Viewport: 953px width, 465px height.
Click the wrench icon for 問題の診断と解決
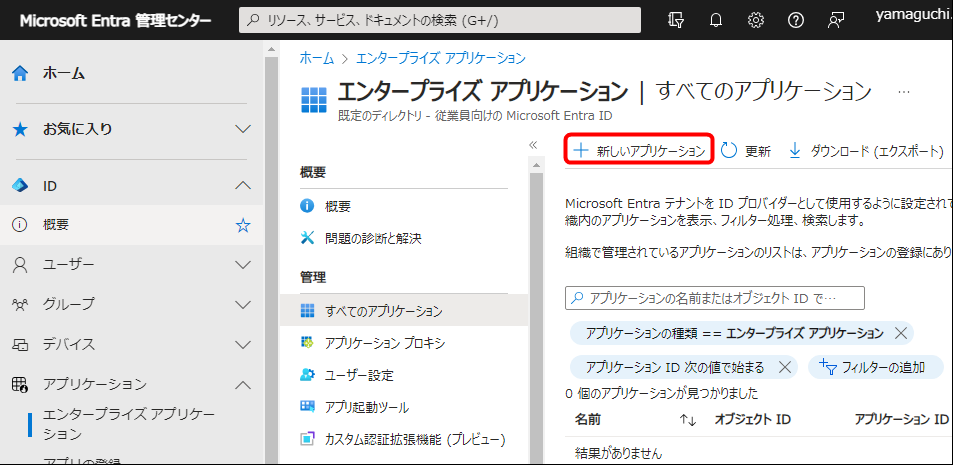308,238
